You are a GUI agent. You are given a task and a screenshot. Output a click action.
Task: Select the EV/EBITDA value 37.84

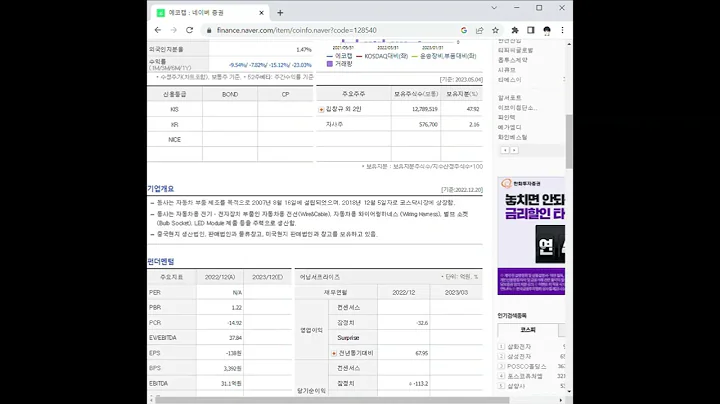click(x=235, y=338)
